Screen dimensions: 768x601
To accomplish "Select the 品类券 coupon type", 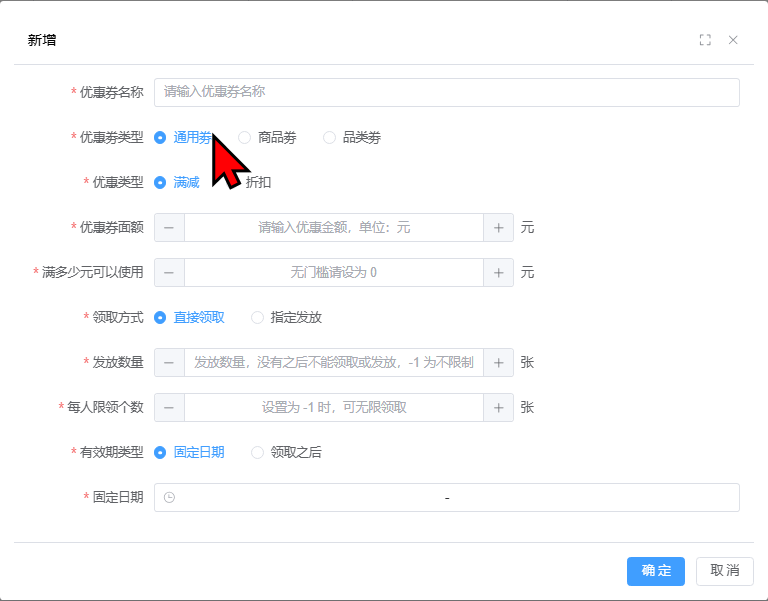I will point(351,138).
